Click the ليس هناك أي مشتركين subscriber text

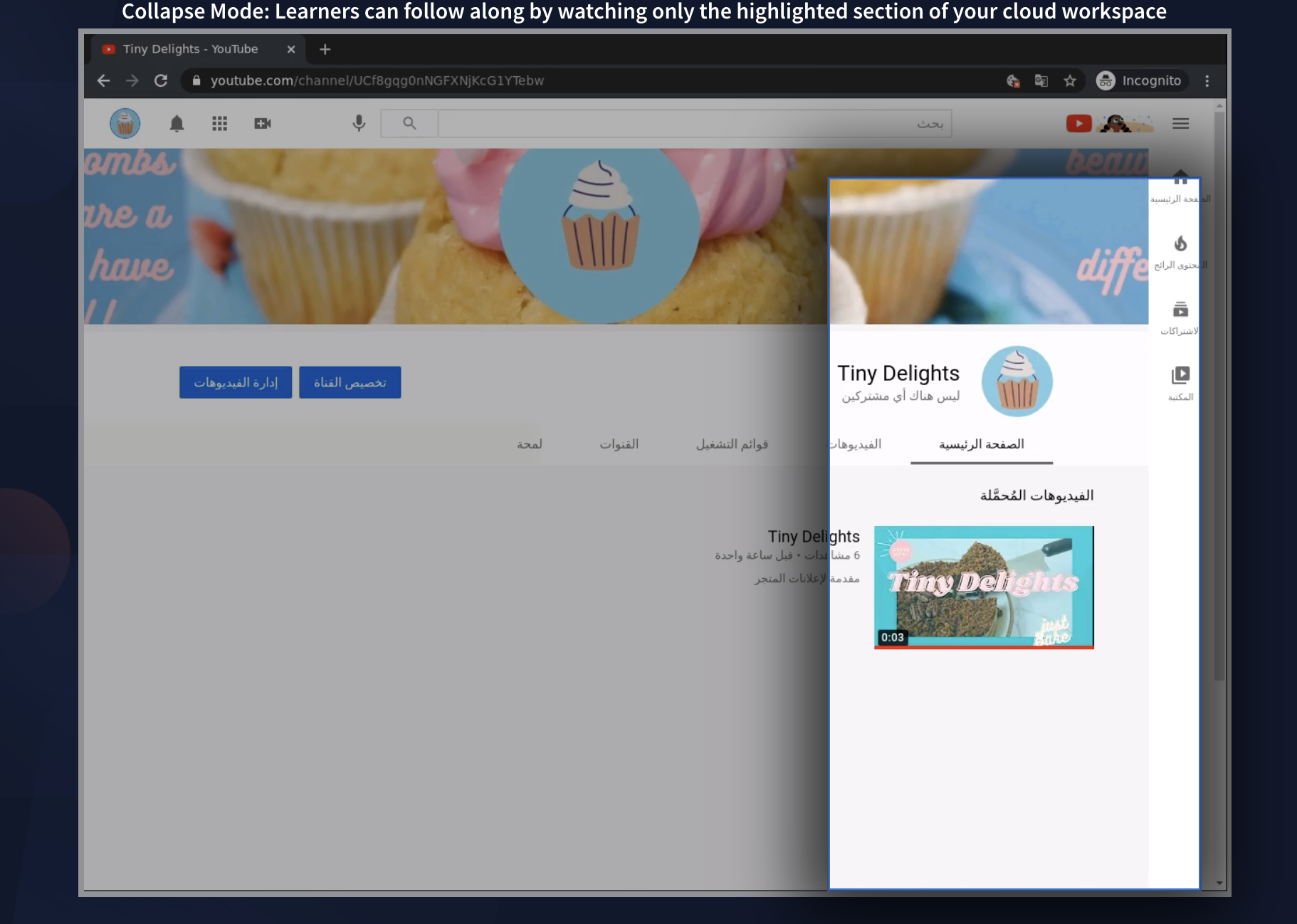pos(900,396)
